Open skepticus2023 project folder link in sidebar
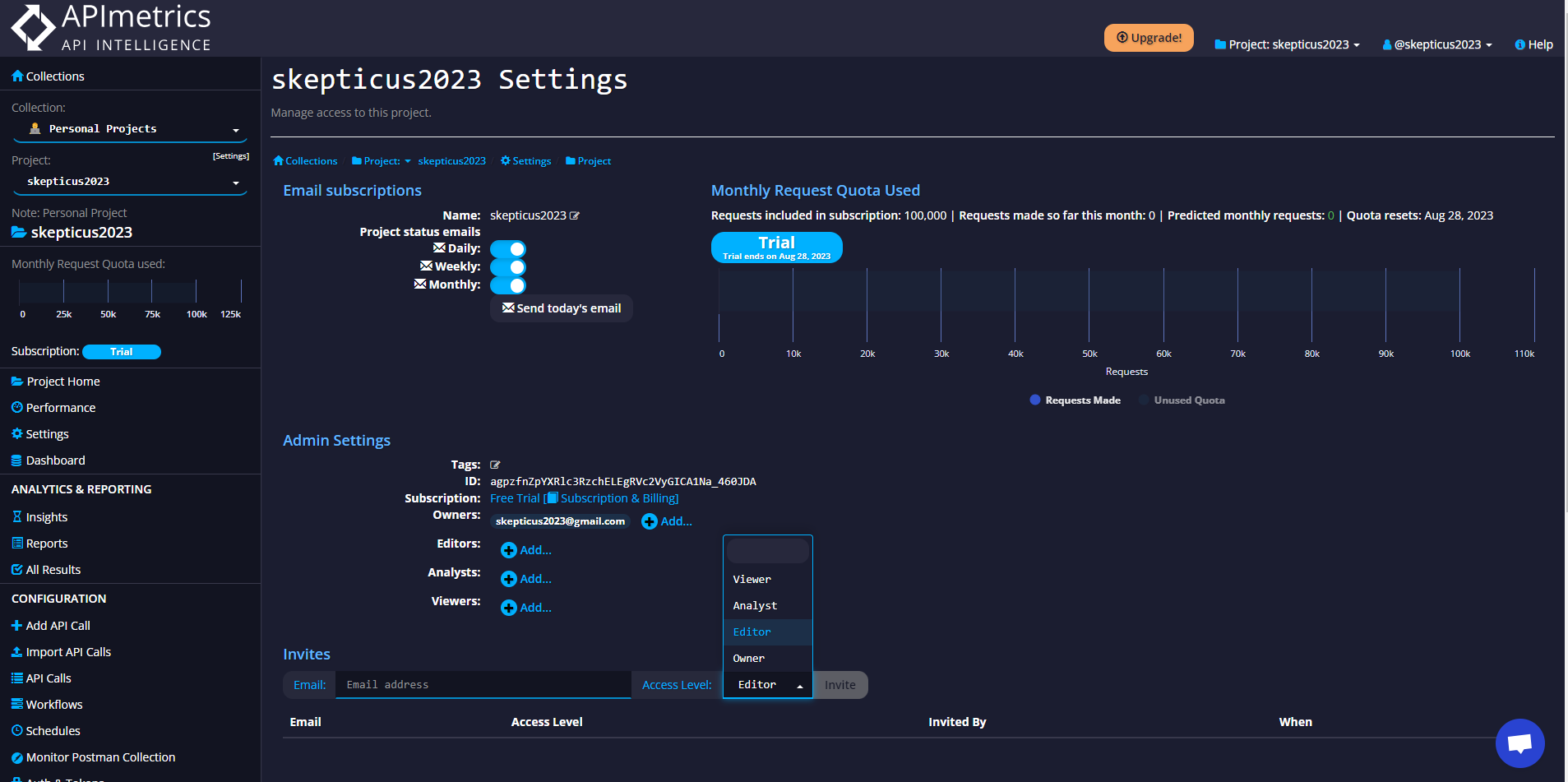The image size is (1568, 782). 72,233
